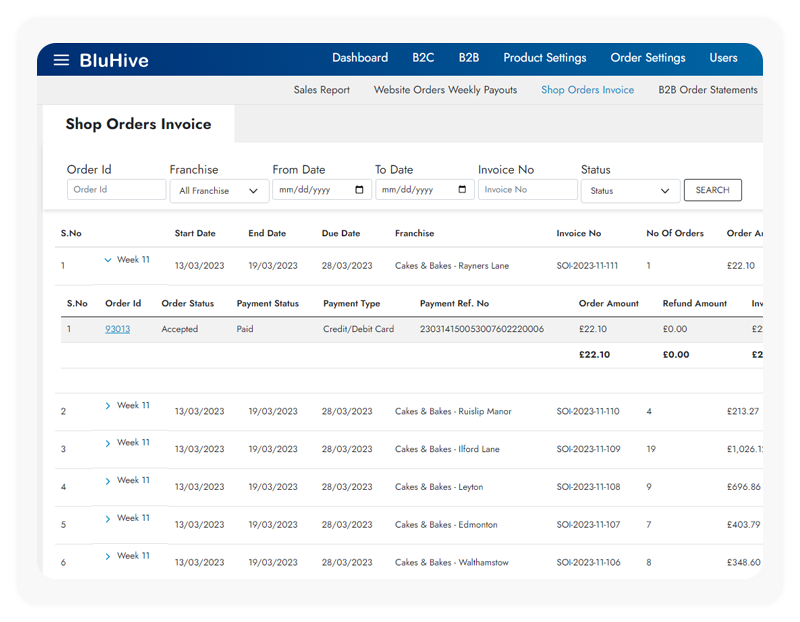The width and height of the screenshot is (800, 622).
Task: Expand Week 11 row for Ruislip Manor
Action: (108, 406)
